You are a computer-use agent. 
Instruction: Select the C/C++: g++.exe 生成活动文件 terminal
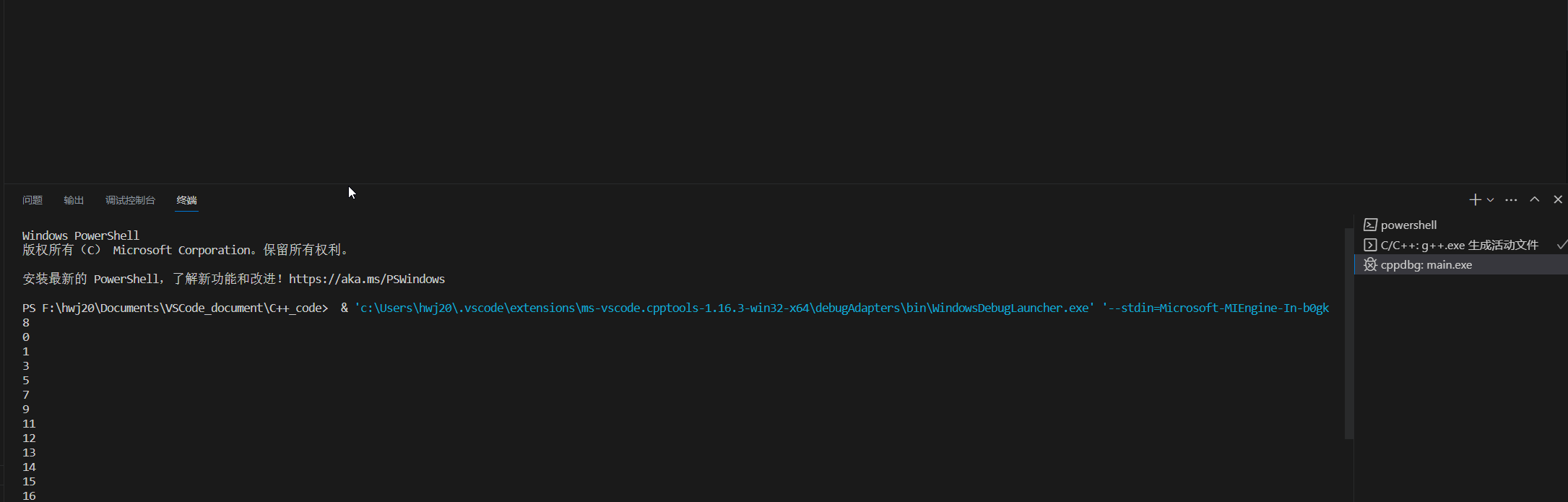1459,245
